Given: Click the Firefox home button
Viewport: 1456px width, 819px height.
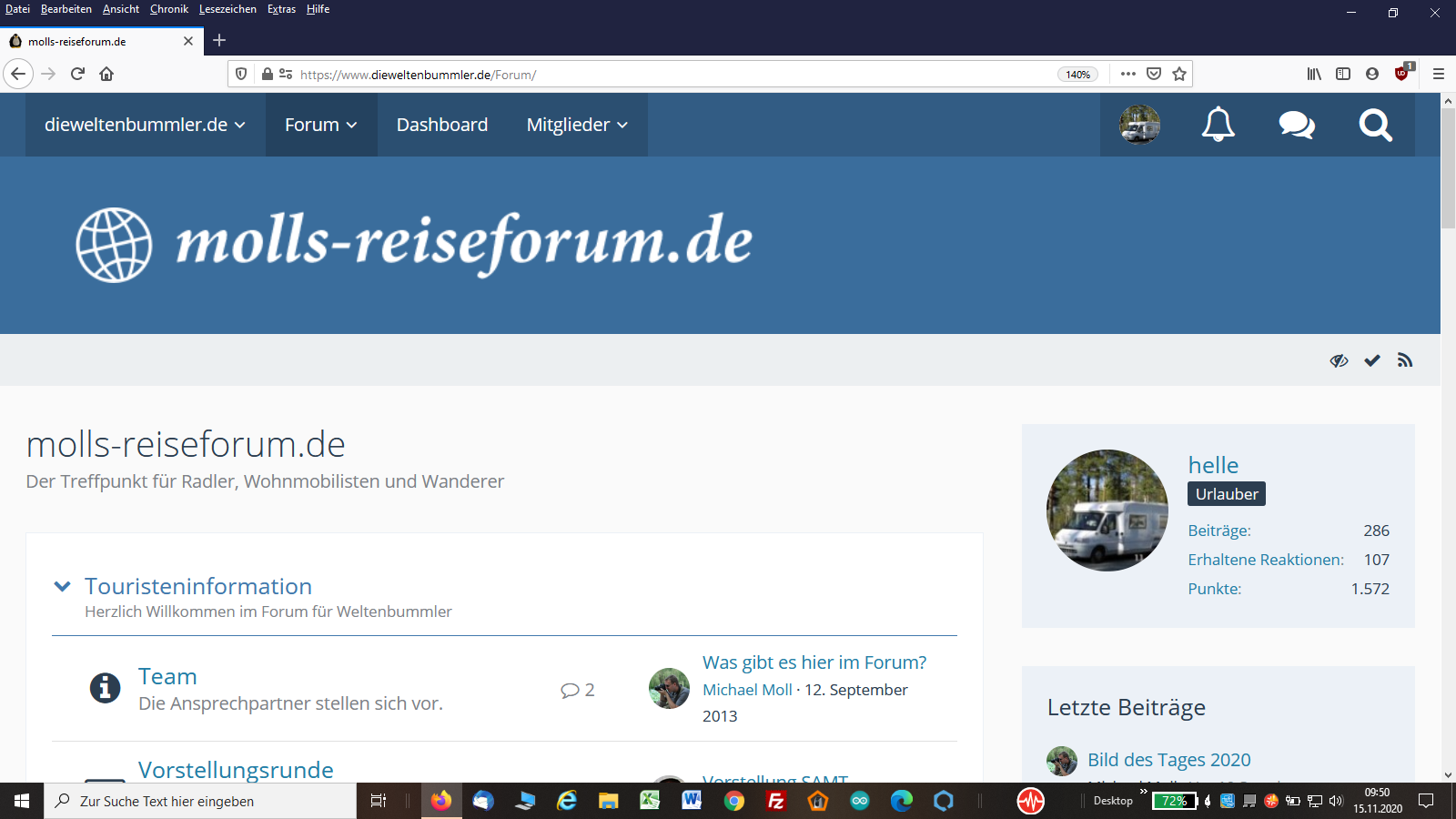Looking at the screenshot, I should coord(106,74).
